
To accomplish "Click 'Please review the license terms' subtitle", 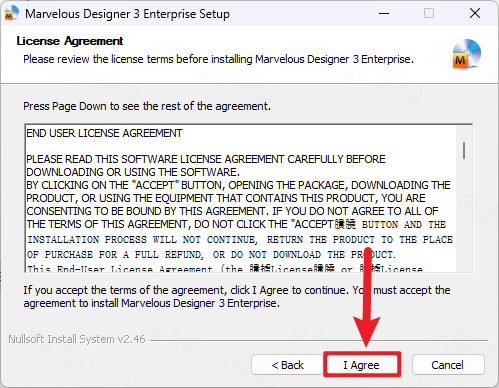I will [x=218, y=59].
